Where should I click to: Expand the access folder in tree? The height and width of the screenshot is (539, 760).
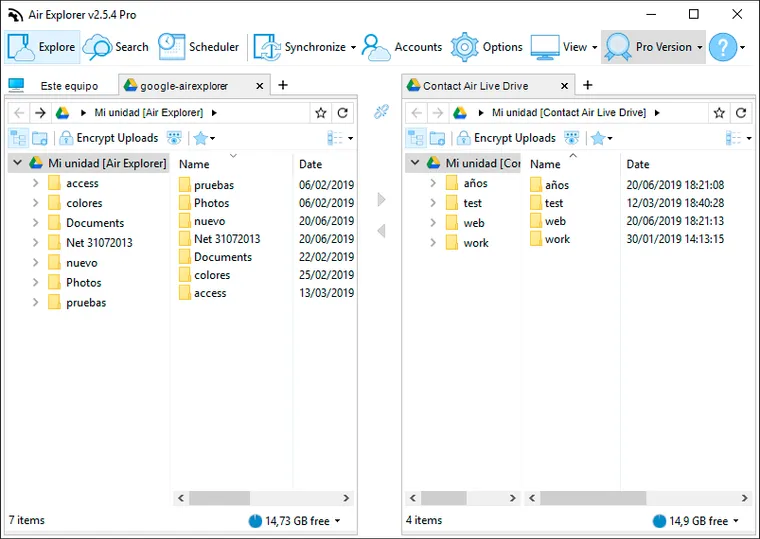(35, 183)
